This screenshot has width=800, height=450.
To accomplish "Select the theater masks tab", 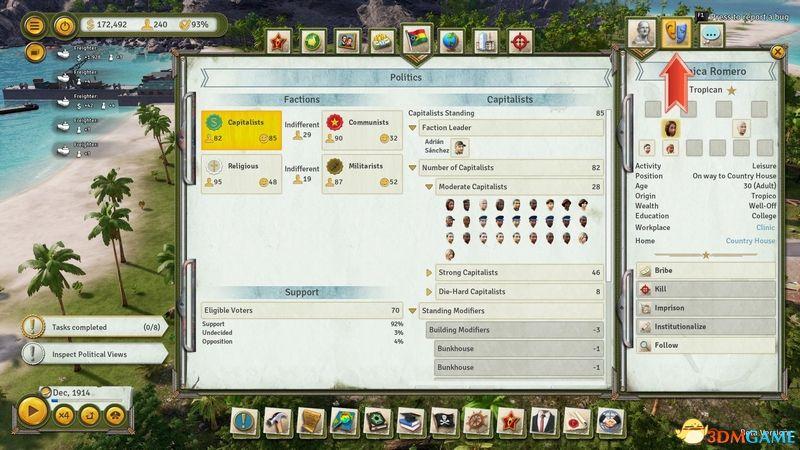I will pyautogui.click(x=676, y=33).
